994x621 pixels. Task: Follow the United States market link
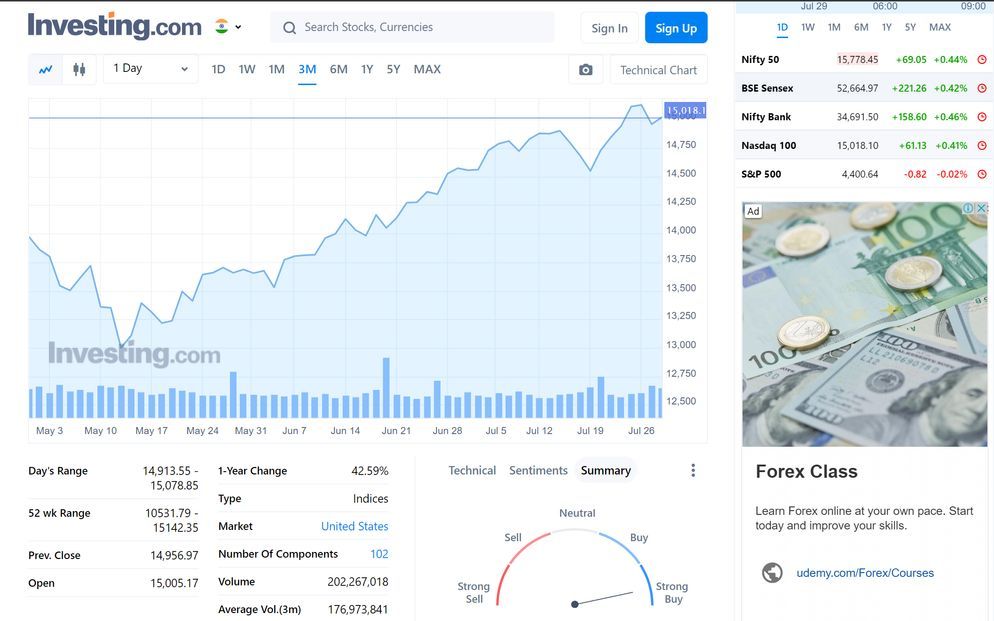[354, 526]
